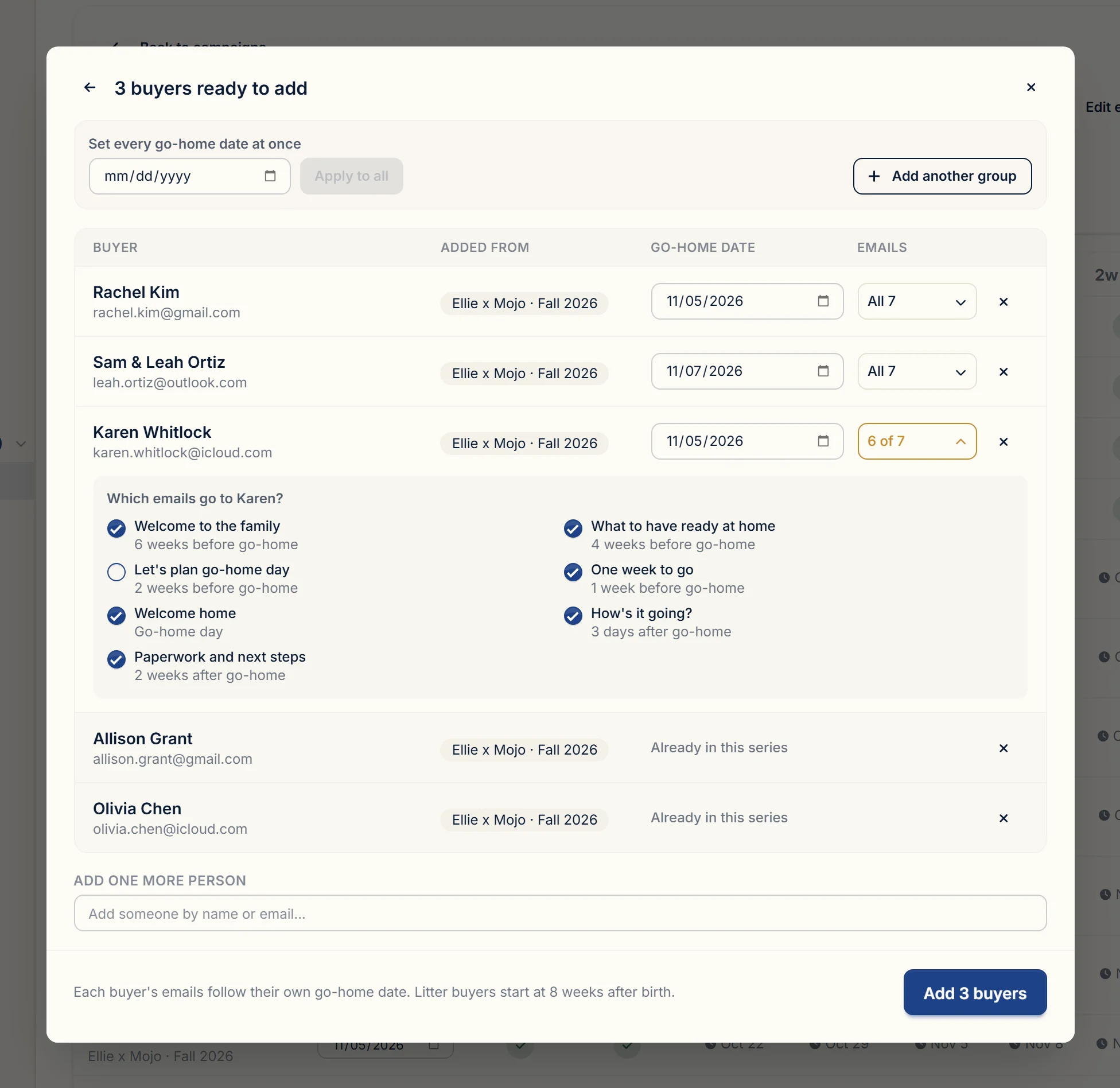This screenshot has height=1088, width=1120.
Task: Confirm with 'Add 3 buyers' button
Action: pos(975,993)
